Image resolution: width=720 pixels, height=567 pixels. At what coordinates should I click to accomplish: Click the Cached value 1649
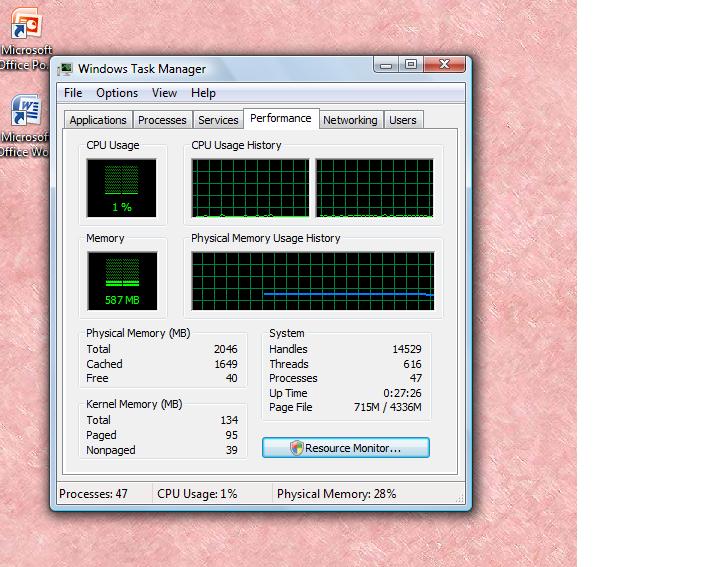(226, 364)
